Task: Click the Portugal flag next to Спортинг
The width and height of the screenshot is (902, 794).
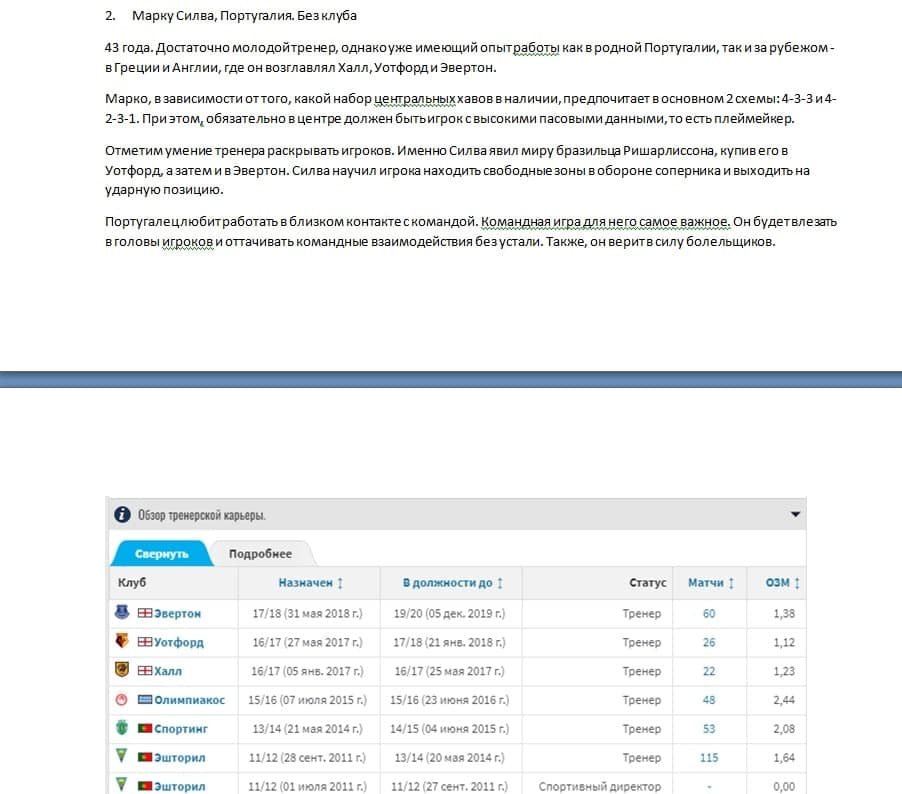Action: (x=145, y=729)
